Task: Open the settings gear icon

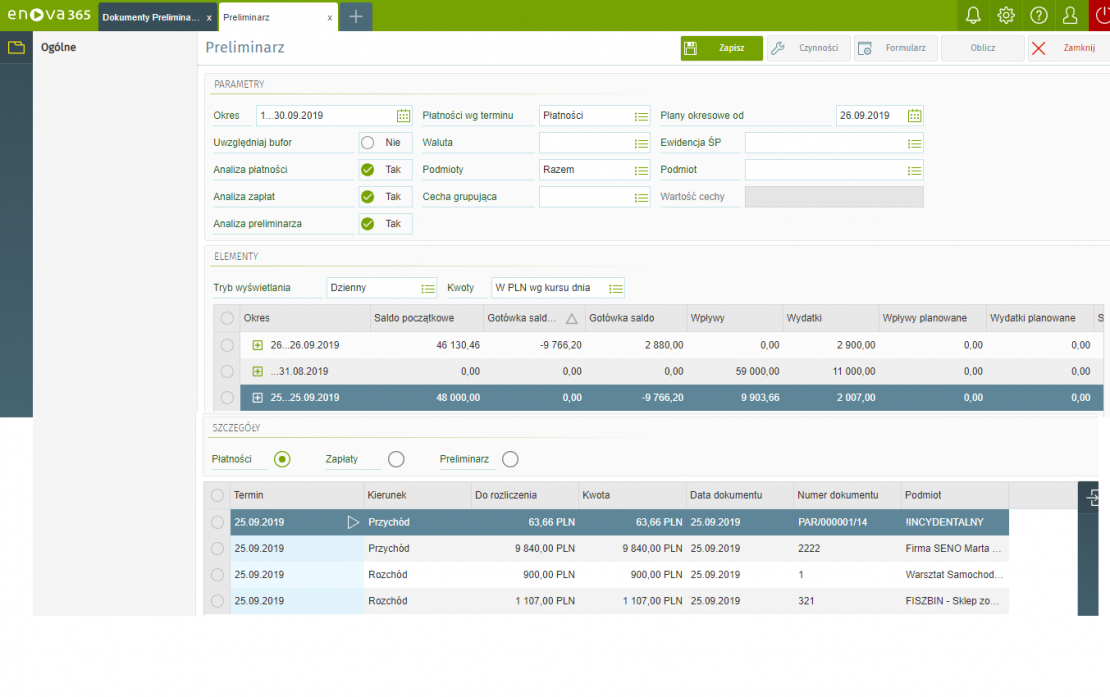Action: click(x=1006, y=15)
